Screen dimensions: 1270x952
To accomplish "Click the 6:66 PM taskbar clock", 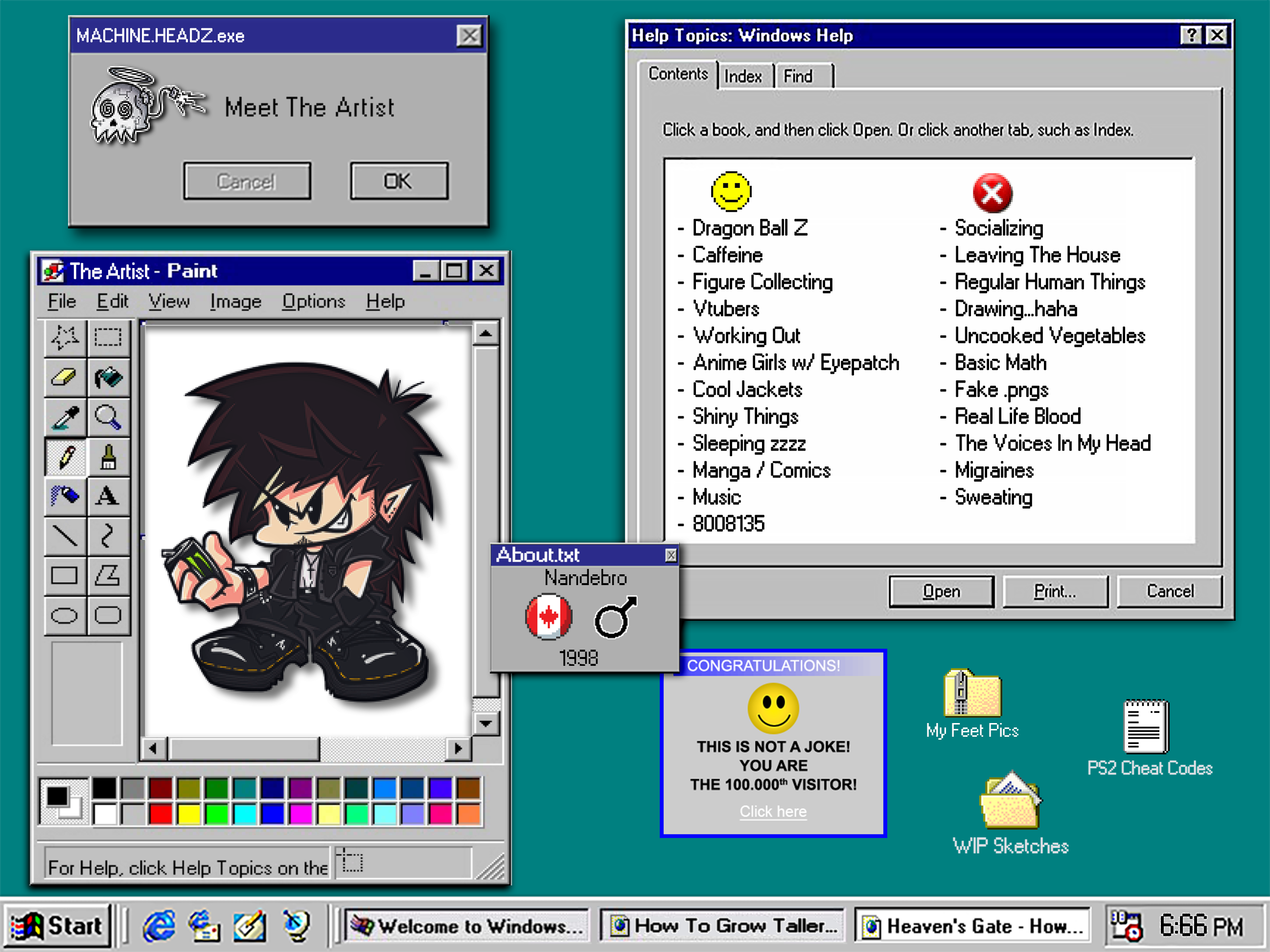I will click(1201, 926).
